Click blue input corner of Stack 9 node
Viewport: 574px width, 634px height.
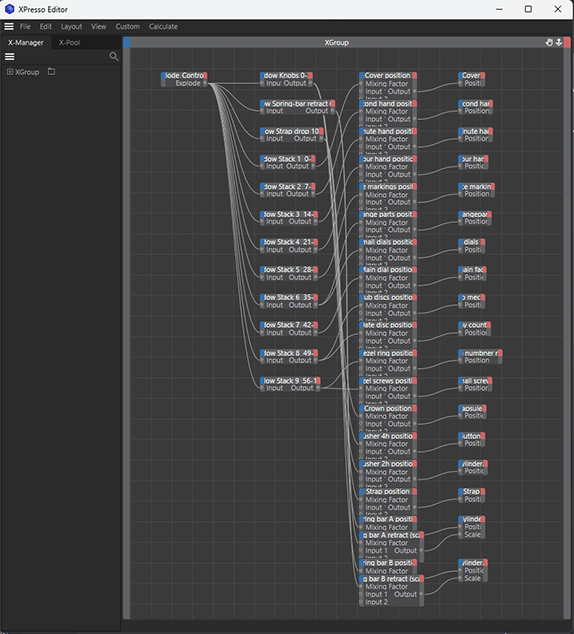click(262, 381)
